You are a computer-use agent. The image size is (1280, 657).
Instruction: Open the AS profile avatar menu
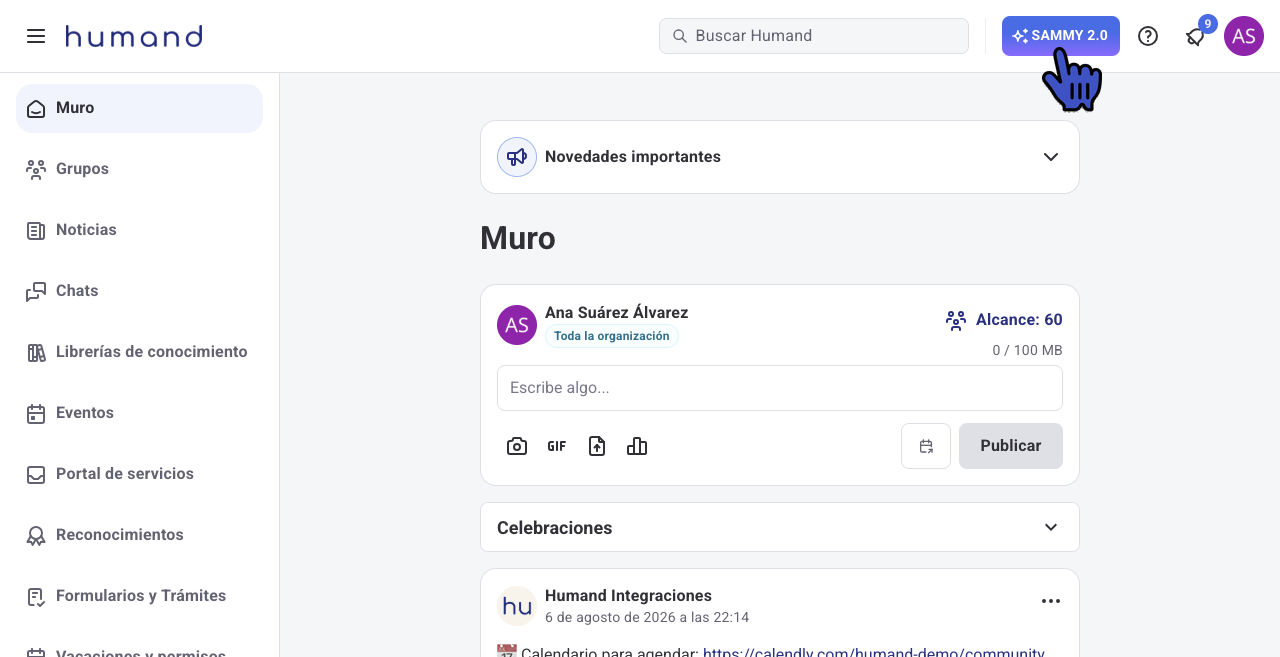[x=1244, y=36]
